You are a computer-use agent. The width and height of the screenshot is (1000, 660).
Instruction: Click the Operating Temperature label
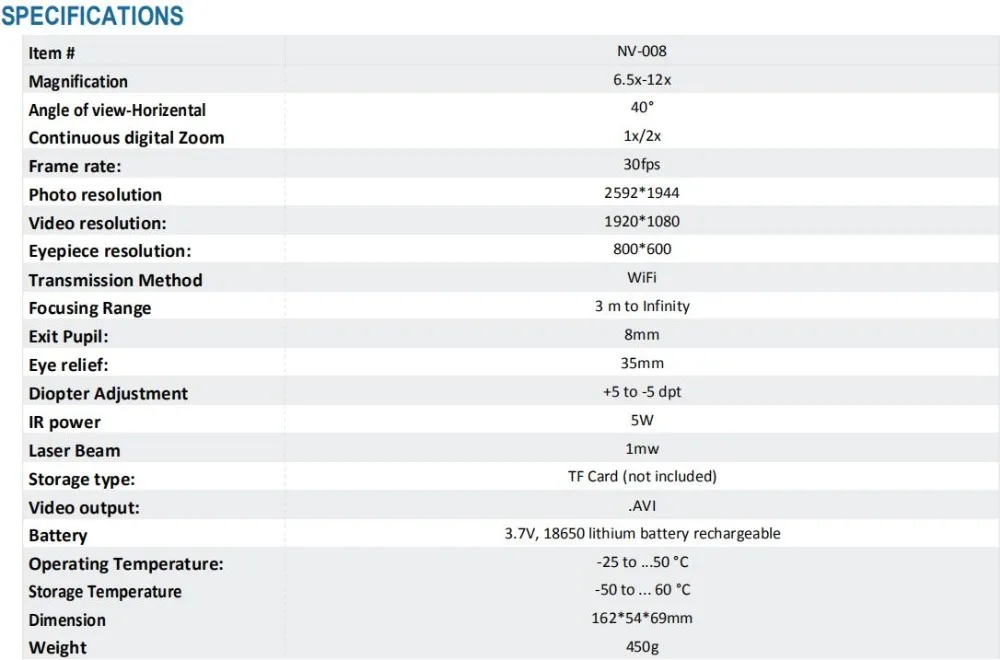126,564
